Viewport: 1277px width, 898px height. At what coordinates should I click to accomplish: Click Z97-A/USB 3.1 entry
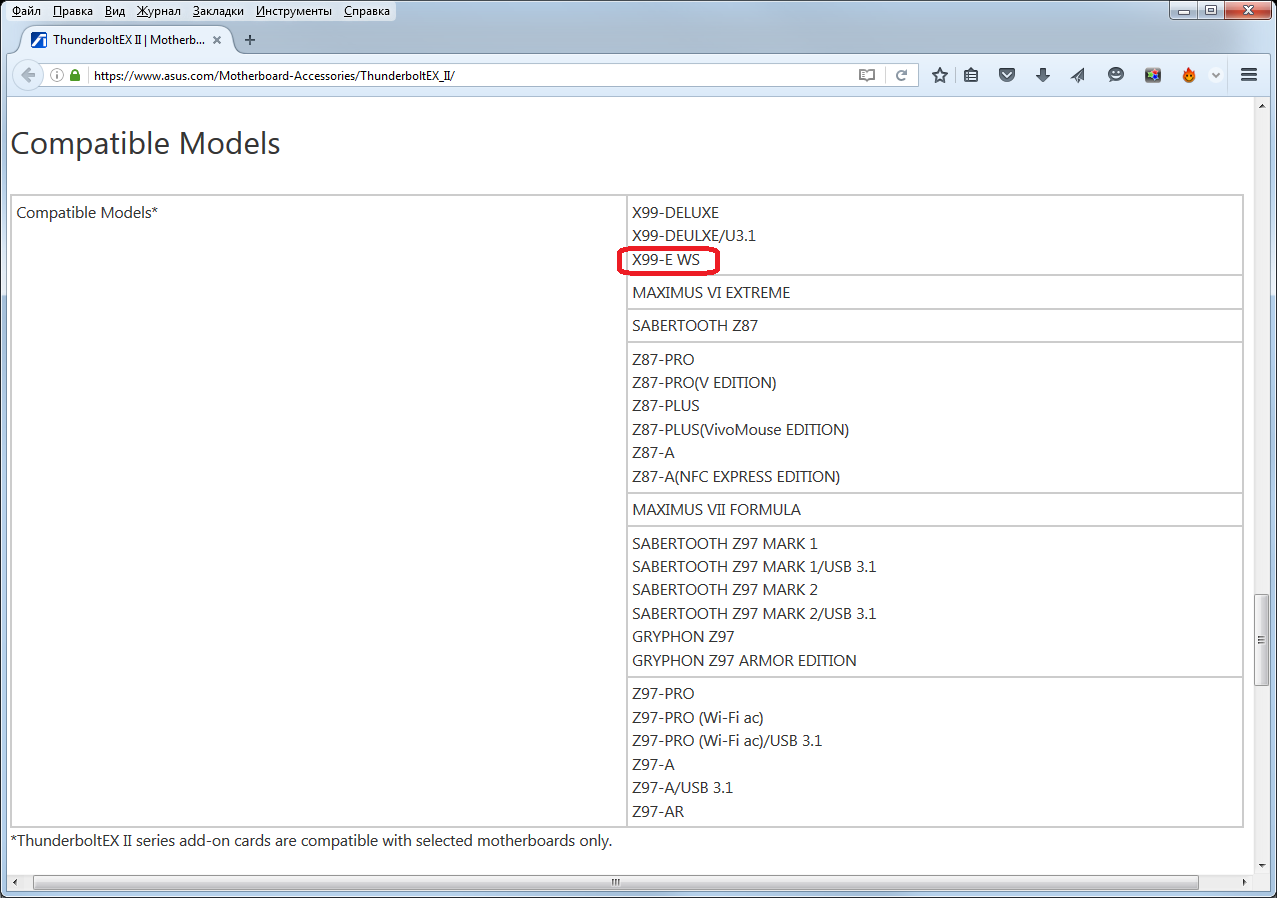[682, 788]
